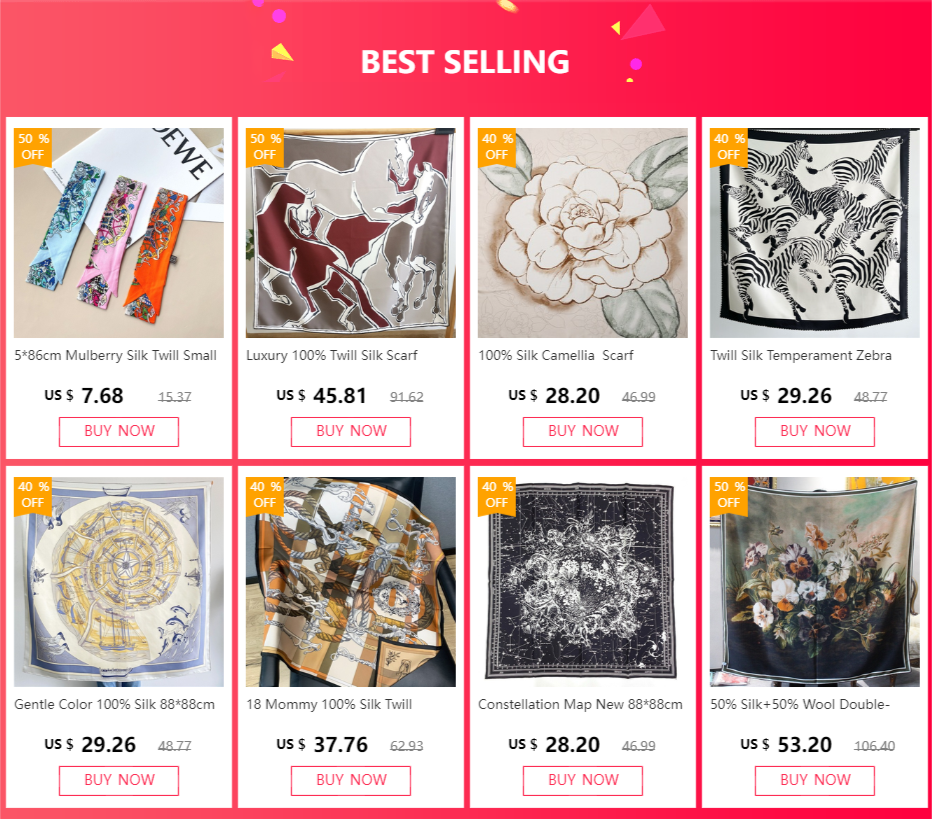Click BUY NOW under Mulberry Silk Twill Small
This screenshot has height=819, width=932.
(119, 431)
